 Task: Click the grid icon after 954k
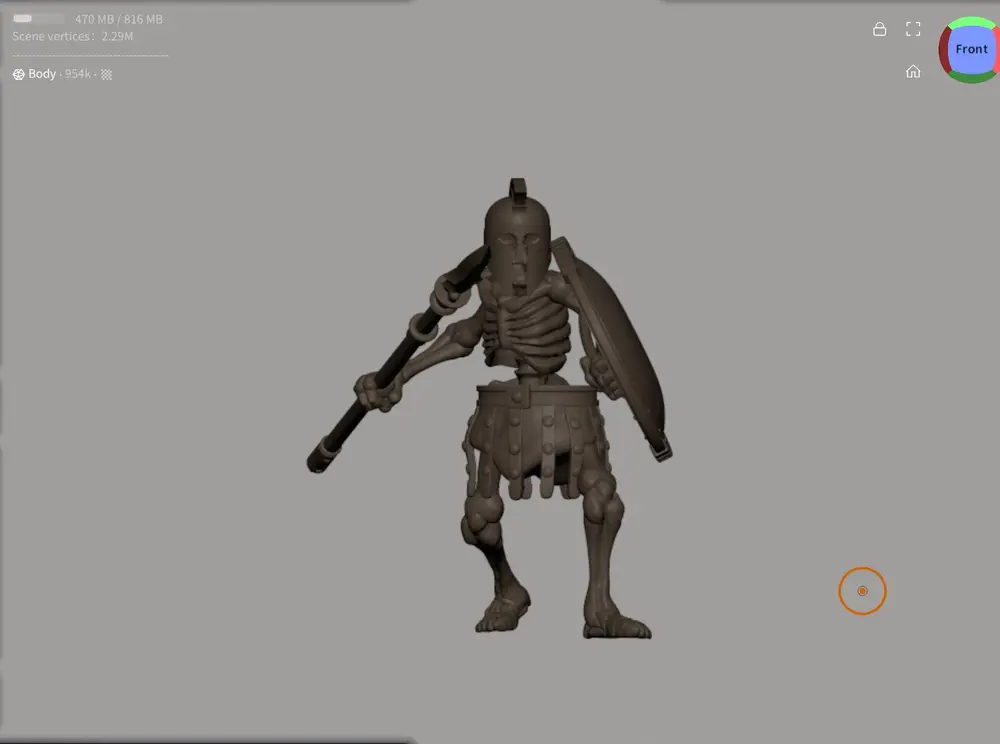(x=107, y=75)
